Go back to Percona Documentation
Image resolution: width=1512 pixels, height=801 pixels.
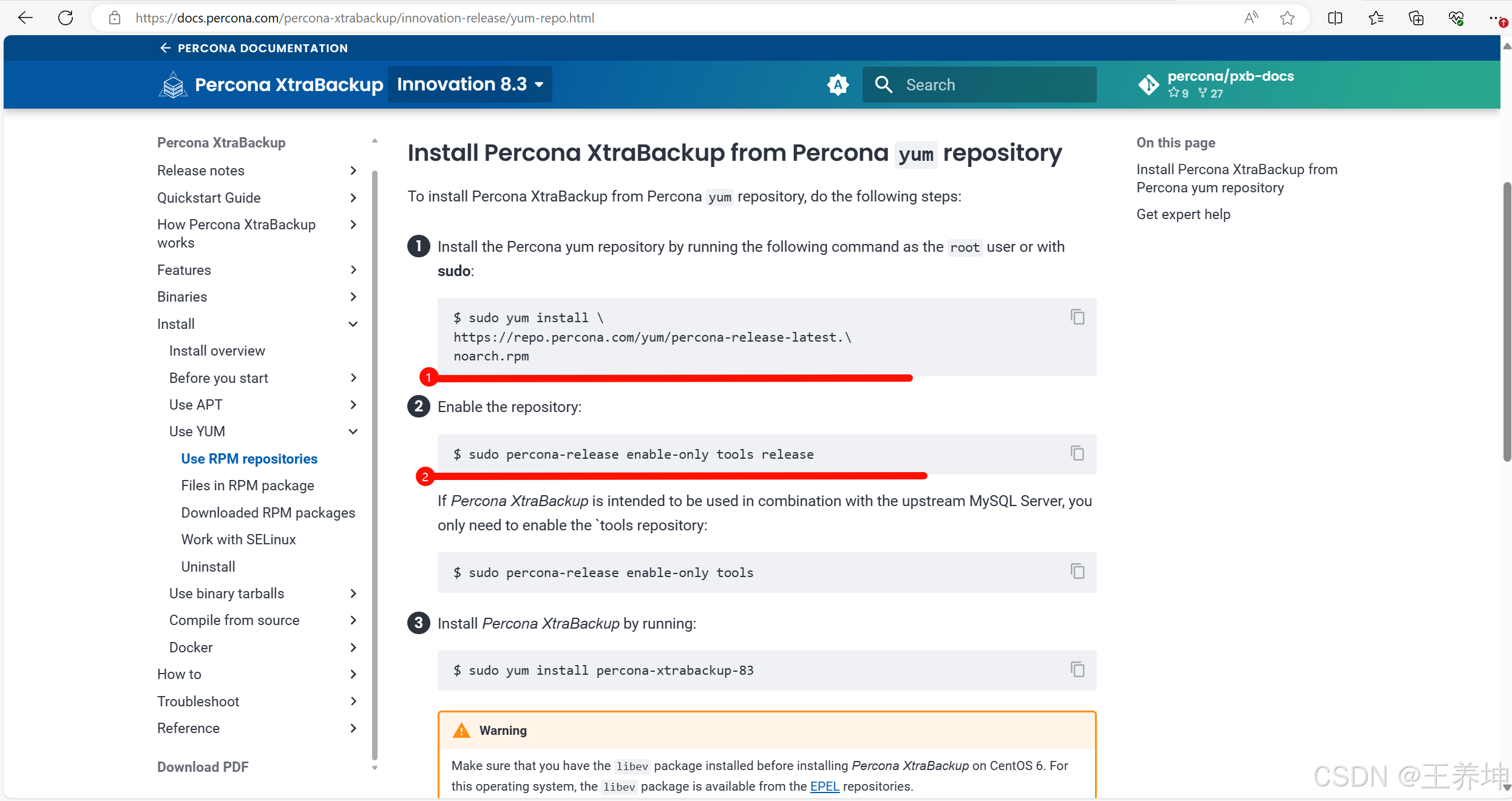point(254,48)
